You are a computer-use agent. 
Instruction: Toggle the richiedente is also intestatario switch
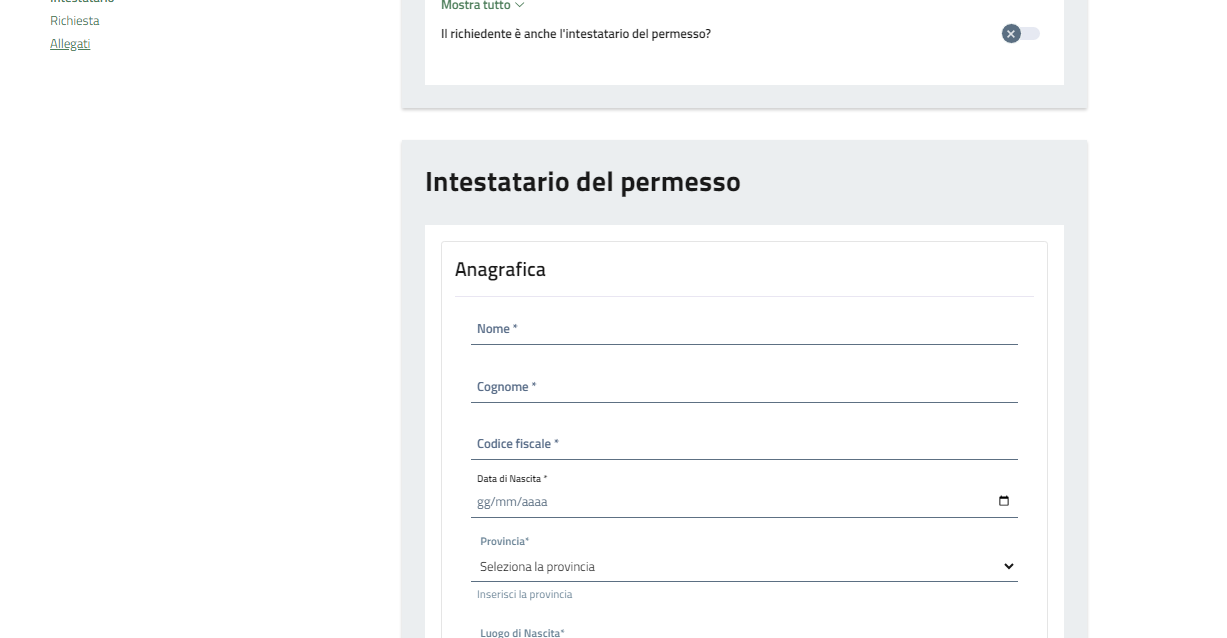[1020, 34]
